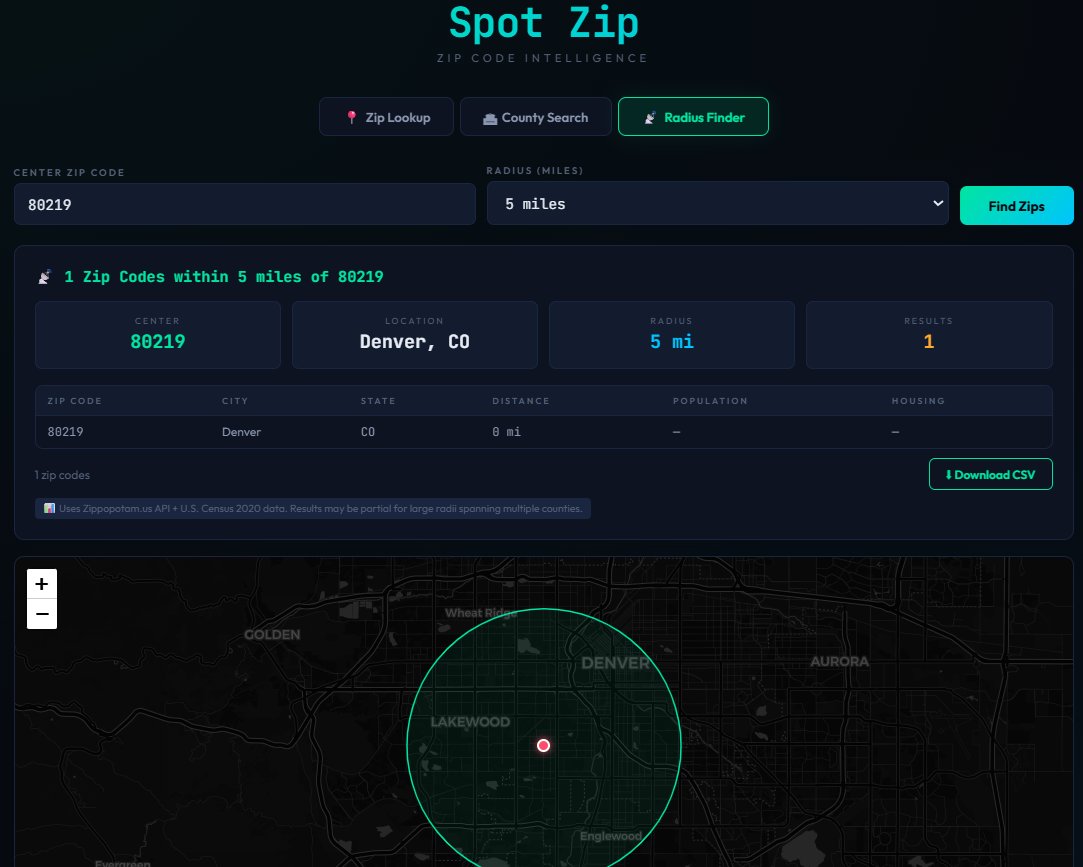The height and width of the screenshot is (867, 1083).
Task: Download results with the Download CSV button
Action: 991,474
